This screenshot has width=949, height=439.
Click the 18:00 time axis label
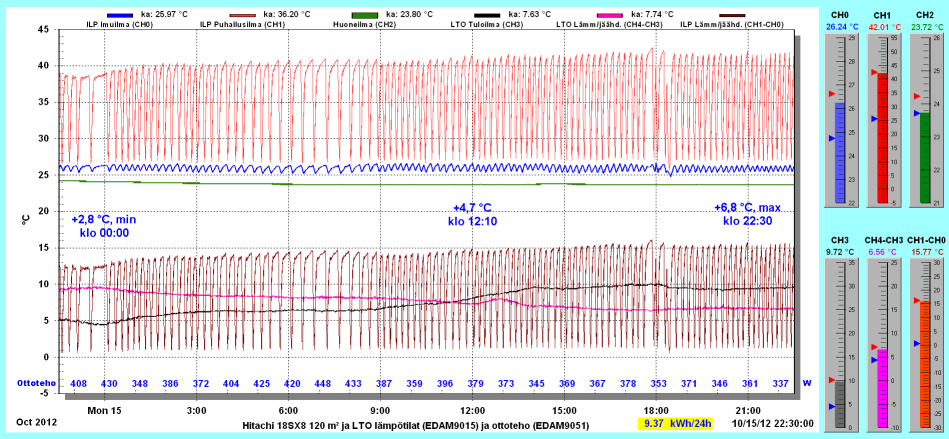tap(656, 410)
